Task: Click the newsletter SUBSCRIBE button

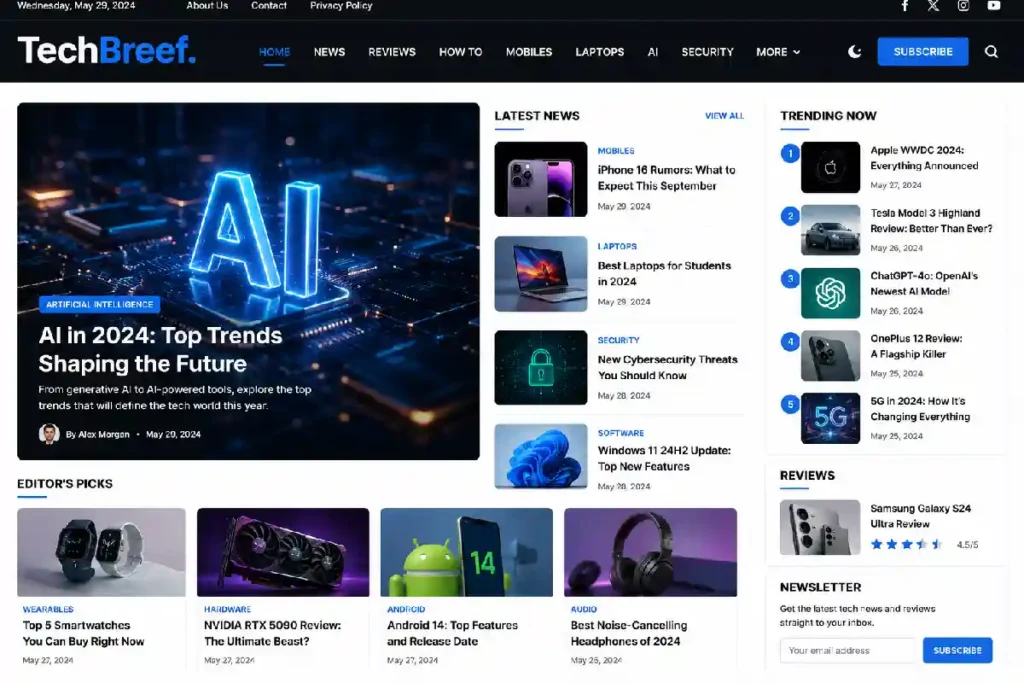Action: [957, 650]
